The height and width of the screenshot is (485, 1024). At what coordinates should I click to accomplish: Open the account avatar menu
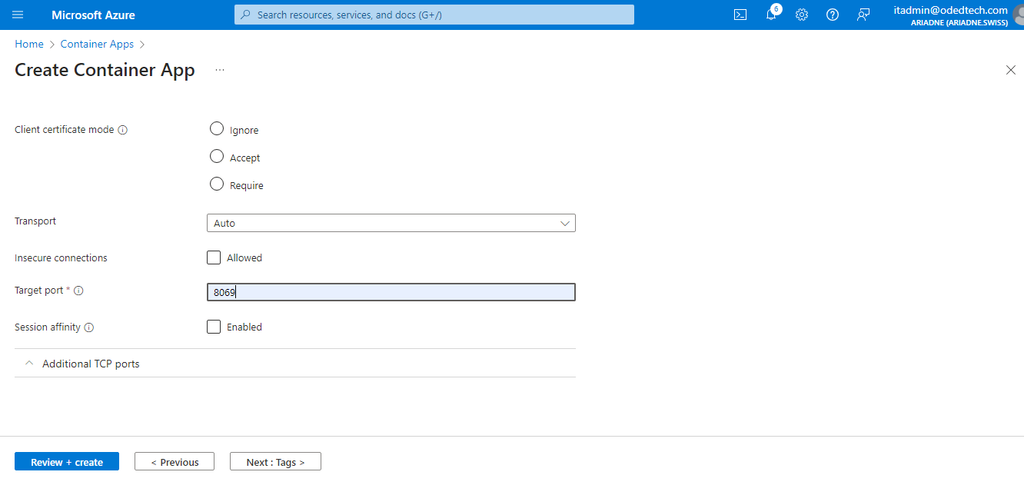point(1019,15)
